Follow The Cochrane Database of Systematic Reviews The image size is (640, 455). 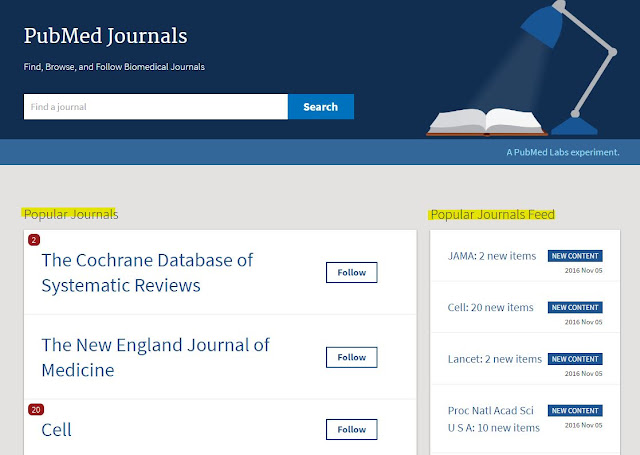pyautogui.click(x=351, y=273)
